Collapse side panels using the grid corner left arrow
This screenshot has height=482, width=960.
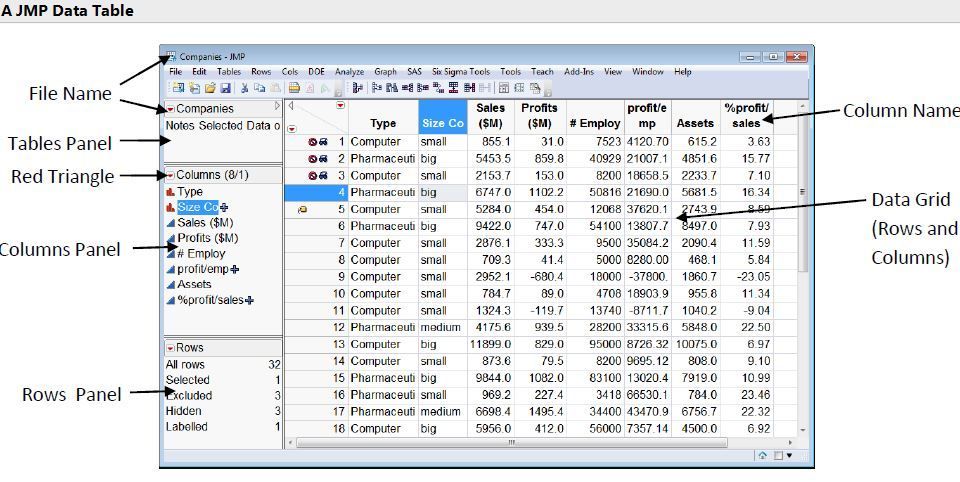coord(291,105)
